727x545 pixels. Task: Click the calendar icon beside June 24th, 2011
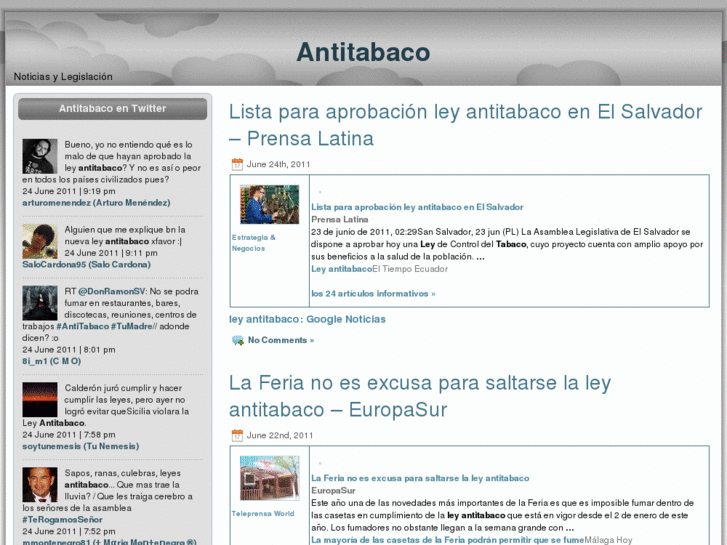pos(237,164)
